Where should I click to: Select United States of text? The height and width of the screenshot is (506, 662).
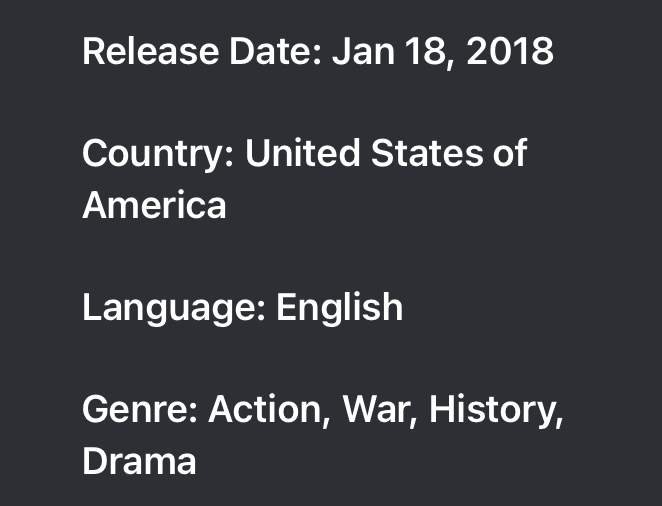pyautogui.click(x=386, y=153)
